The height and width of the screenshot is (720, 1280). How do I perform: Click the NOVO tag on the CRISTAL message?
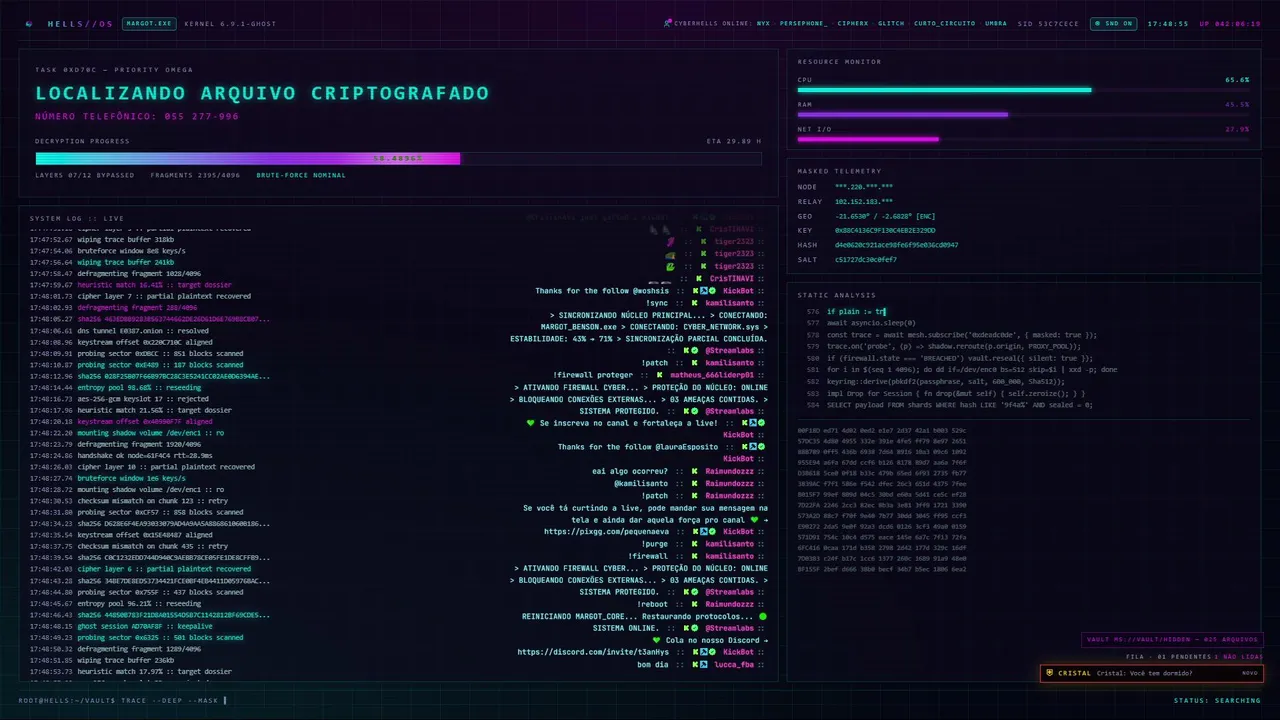click(x=1249, y=673)
